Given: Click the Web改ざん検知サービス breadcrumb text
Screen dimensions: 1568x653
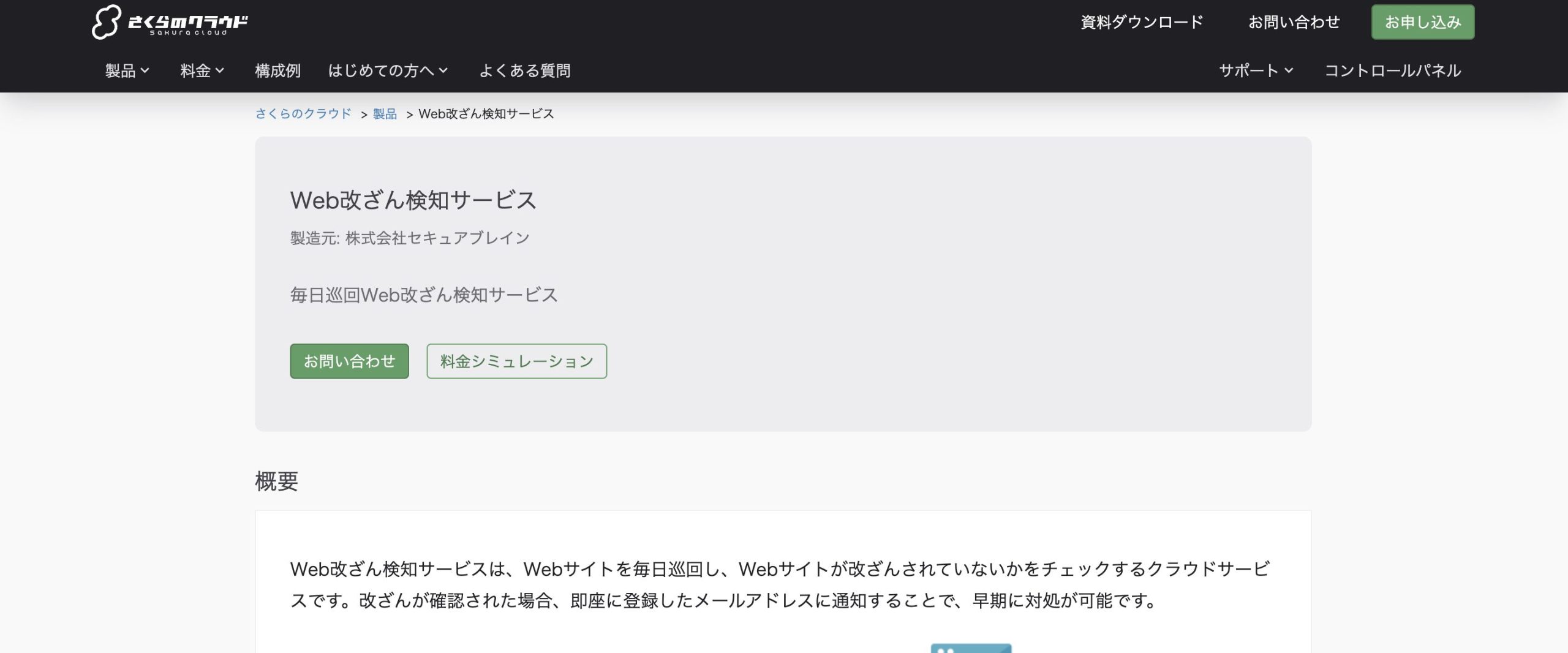Looking at the screenshot, I should point(486,114).
